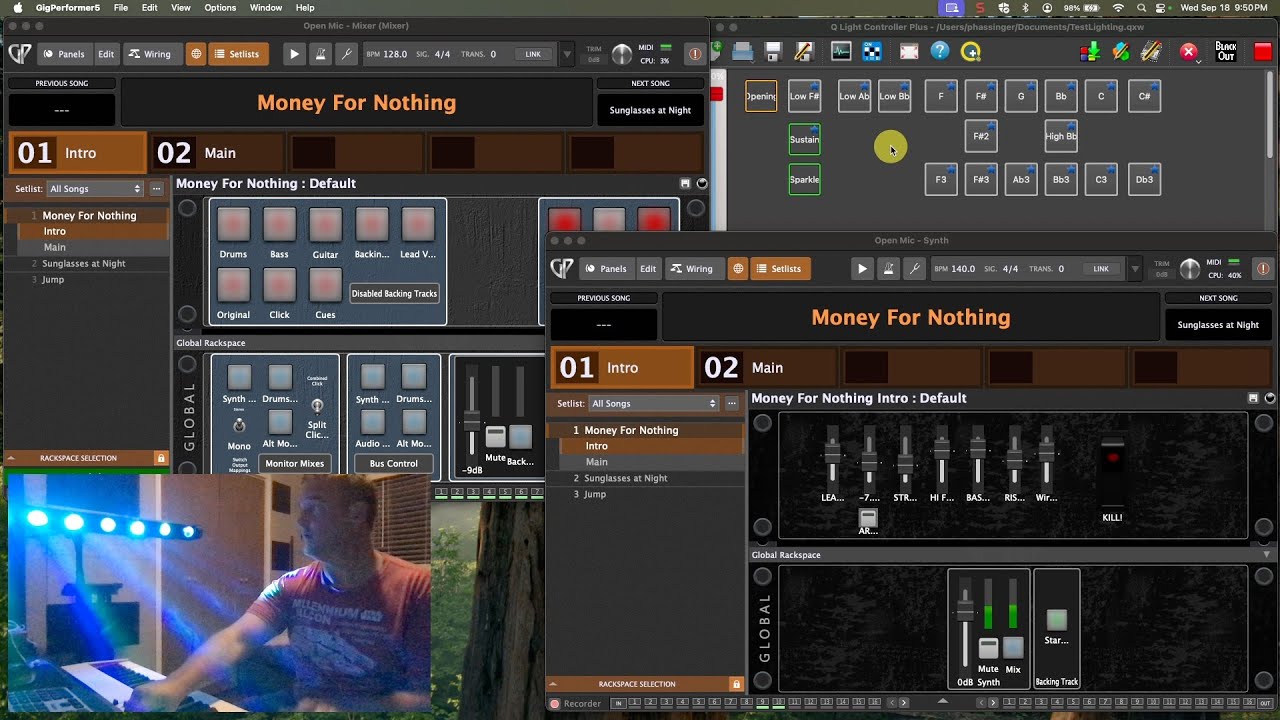
Task: Open the DMX monitor in QLC+
Action: point(841,51)
